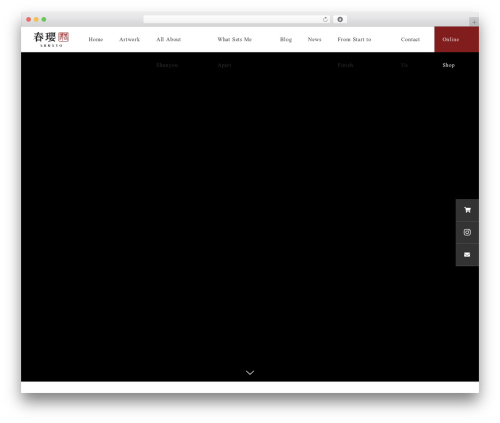Go to the Home menu item
Image resolution: width=500 pixels, height=423 pixels.
coord(96,39)
